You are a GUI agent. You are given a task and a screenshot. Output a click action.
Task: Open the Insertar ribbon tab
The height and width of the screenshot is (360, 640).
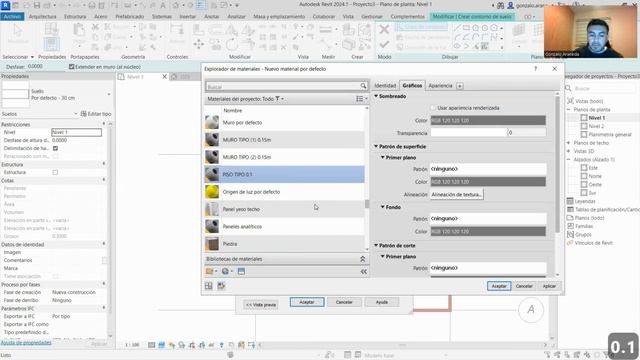tap(188, 17)
